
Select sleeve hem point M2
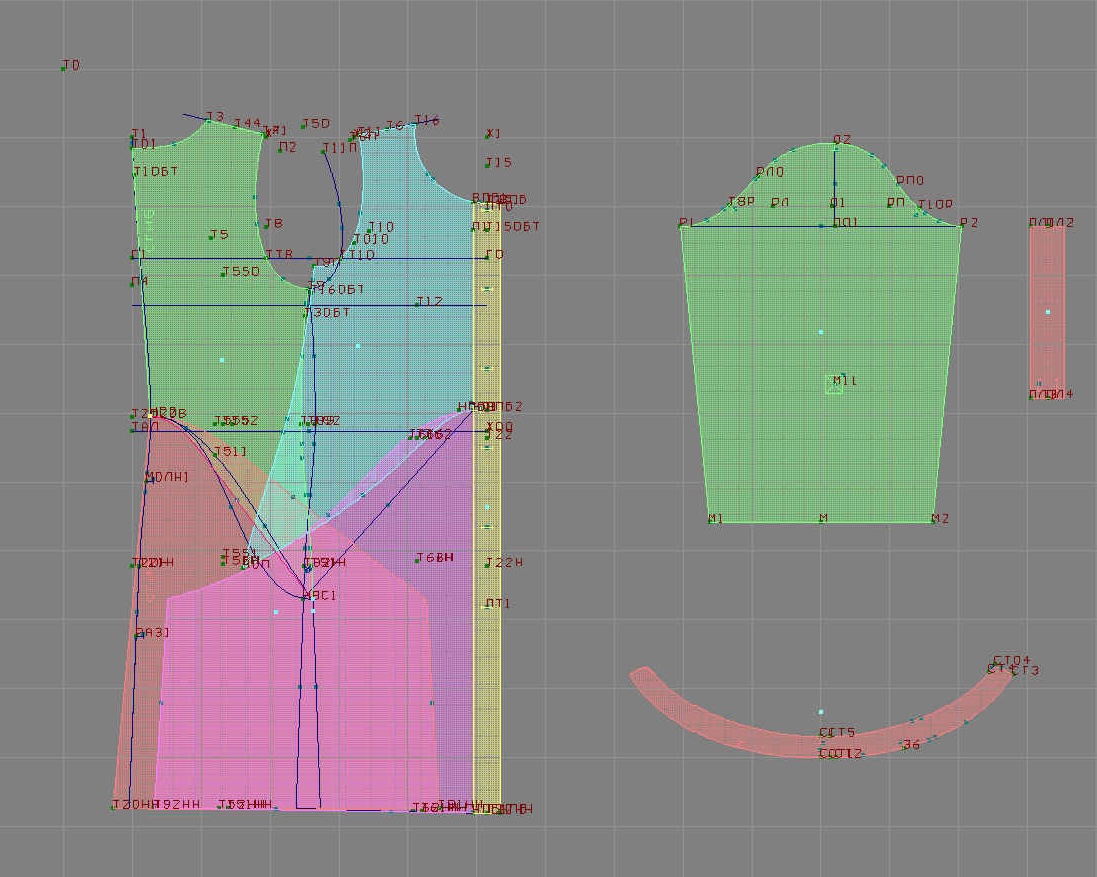pyautogui.click(x=934, y=520)
